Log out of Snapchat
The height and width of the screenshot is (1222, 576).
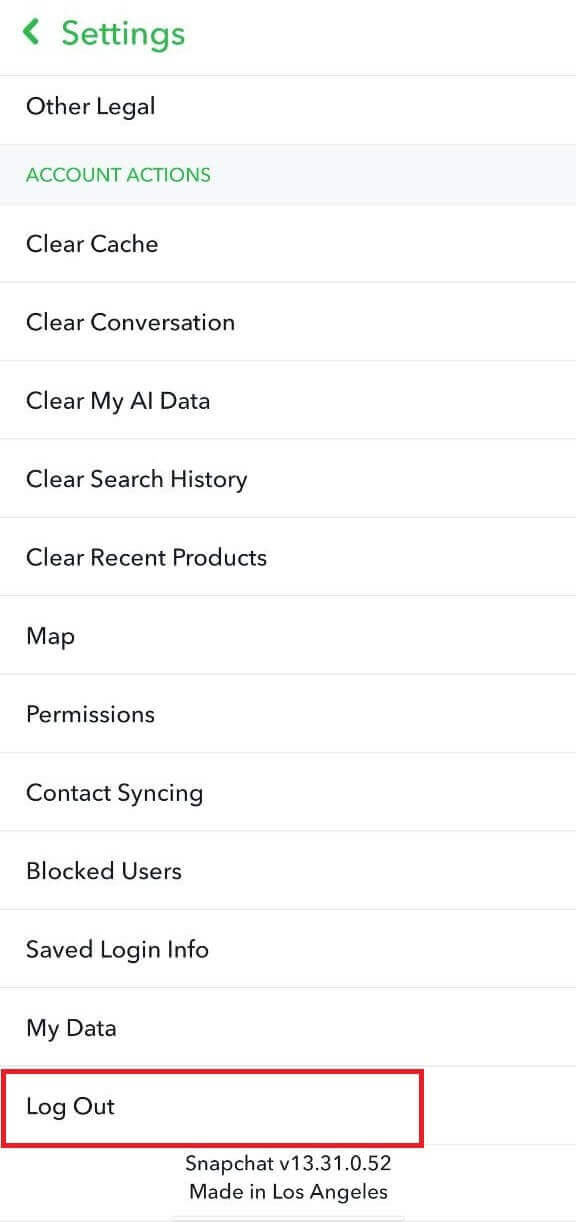pyautogui.click(x=70, y=1107)
